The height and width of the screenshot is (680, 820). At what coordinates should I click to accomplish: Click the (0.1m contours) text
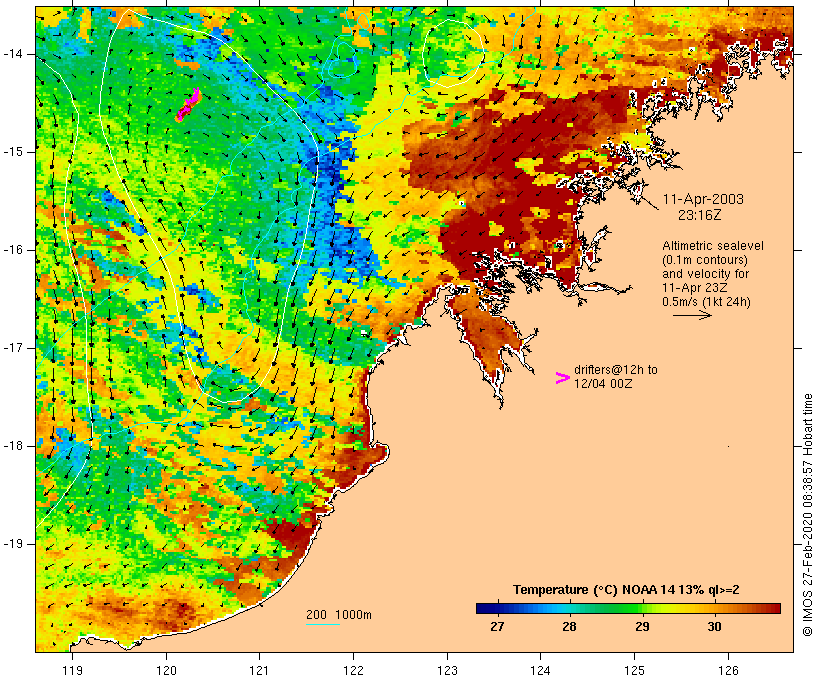(704, 260)
